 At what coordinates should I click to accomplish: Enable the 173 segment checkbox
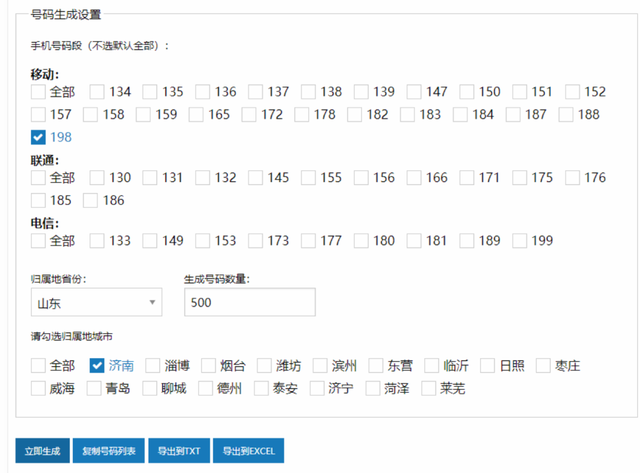[255, 241]
